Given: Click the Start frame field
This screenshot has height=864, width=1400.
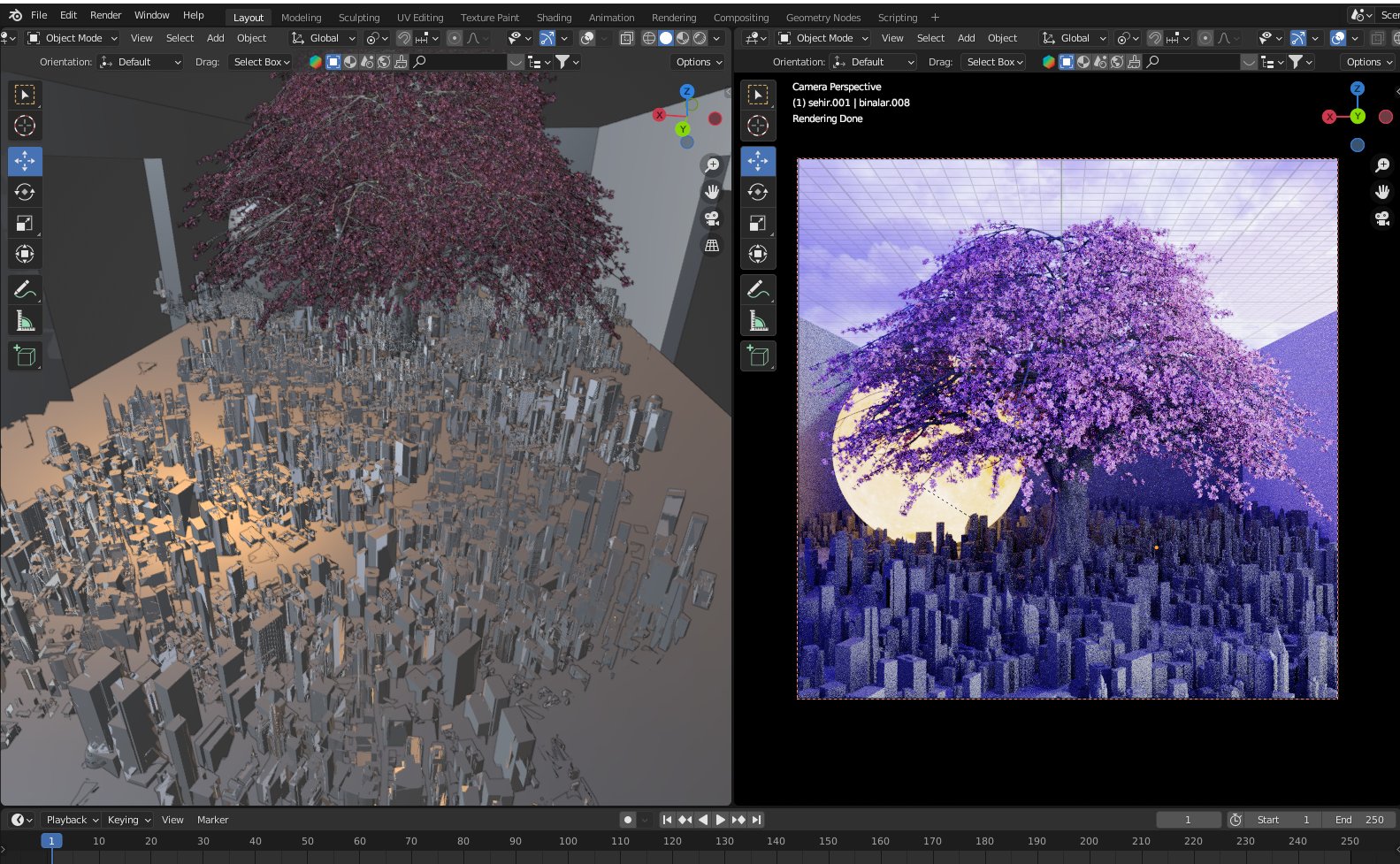Looking at the screenshot, I should [1283, 820].
